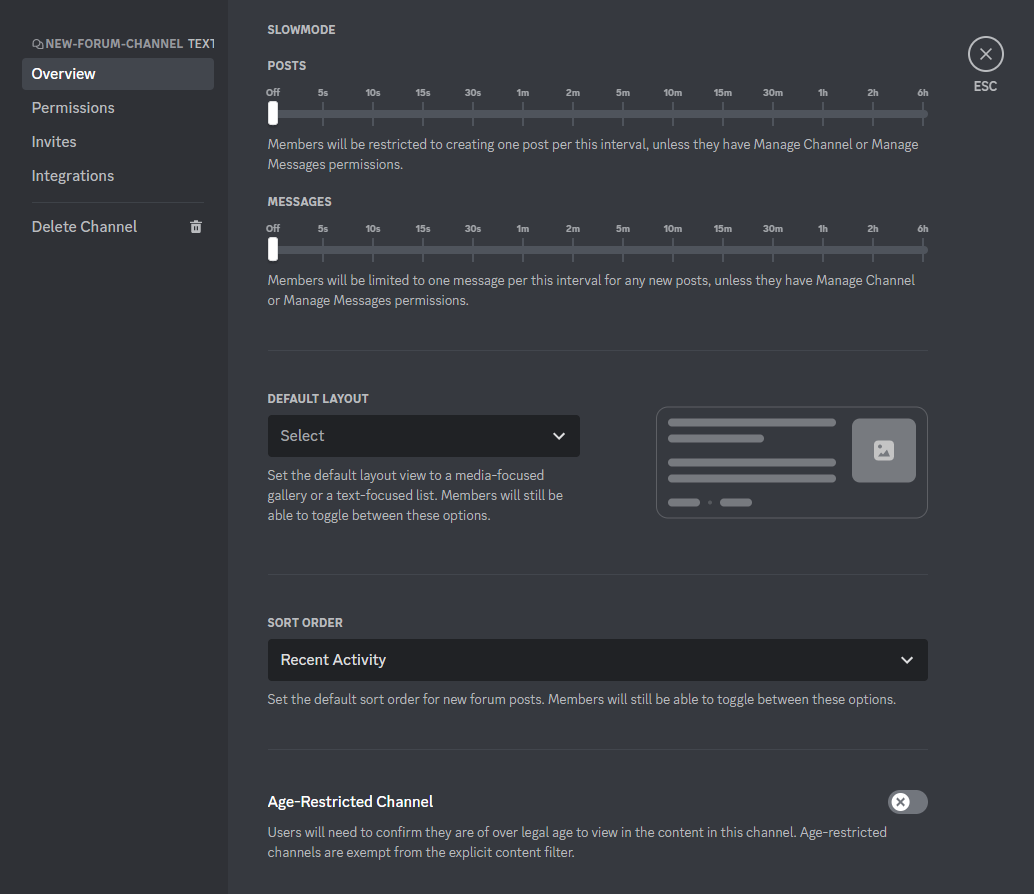Set Messages slowmode to the 30m mark
Image resolution: width=1034 pixels, height=894 pixels.
pos(773,249)
